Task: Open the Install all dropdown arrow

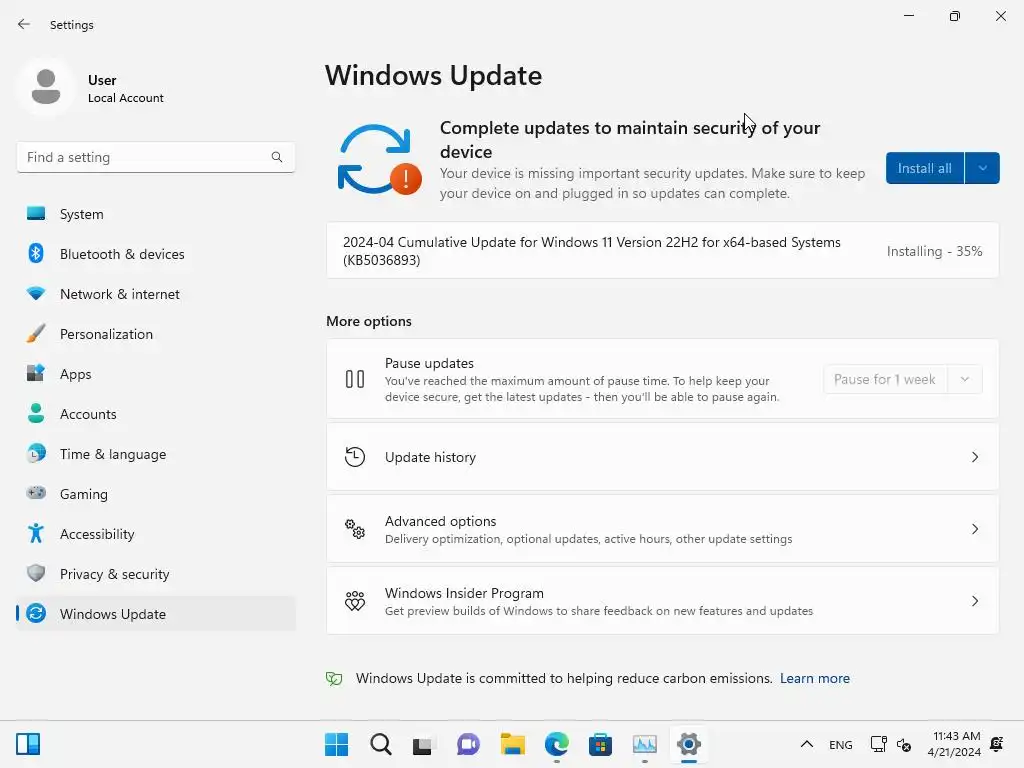Action: point(982,168)
